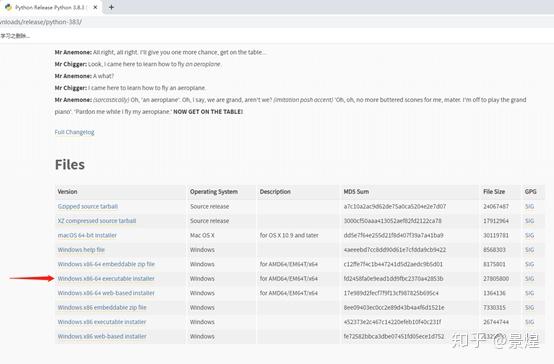This screenshot has width=554, height=364.
Task: Open SIG link for XZ compressed tarball
Action: [x=529, y=221]
